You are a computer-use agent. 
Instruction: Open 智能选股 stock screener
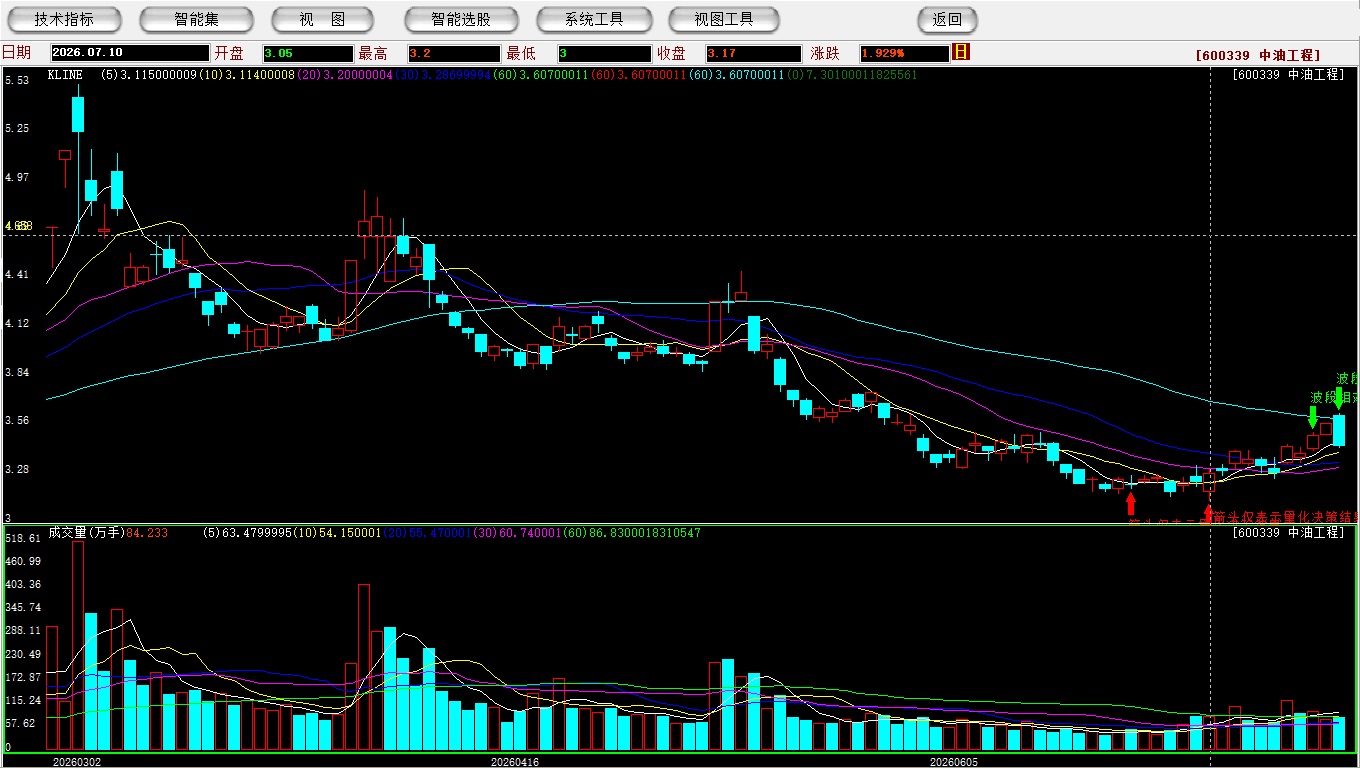461,19
